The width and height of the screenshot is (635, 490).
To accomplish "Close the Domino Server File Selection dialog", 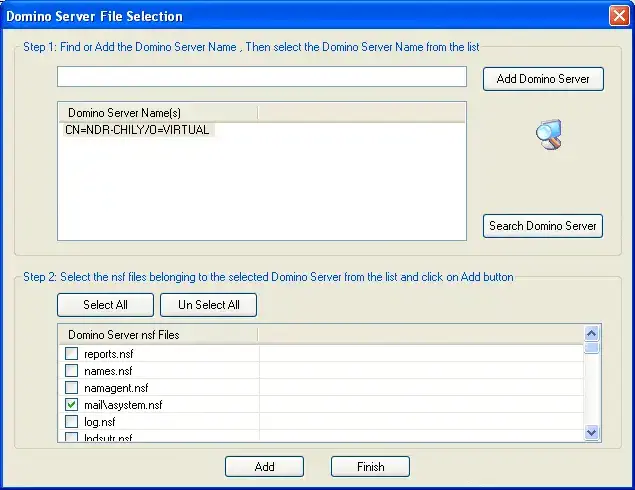I will (619, 16).
